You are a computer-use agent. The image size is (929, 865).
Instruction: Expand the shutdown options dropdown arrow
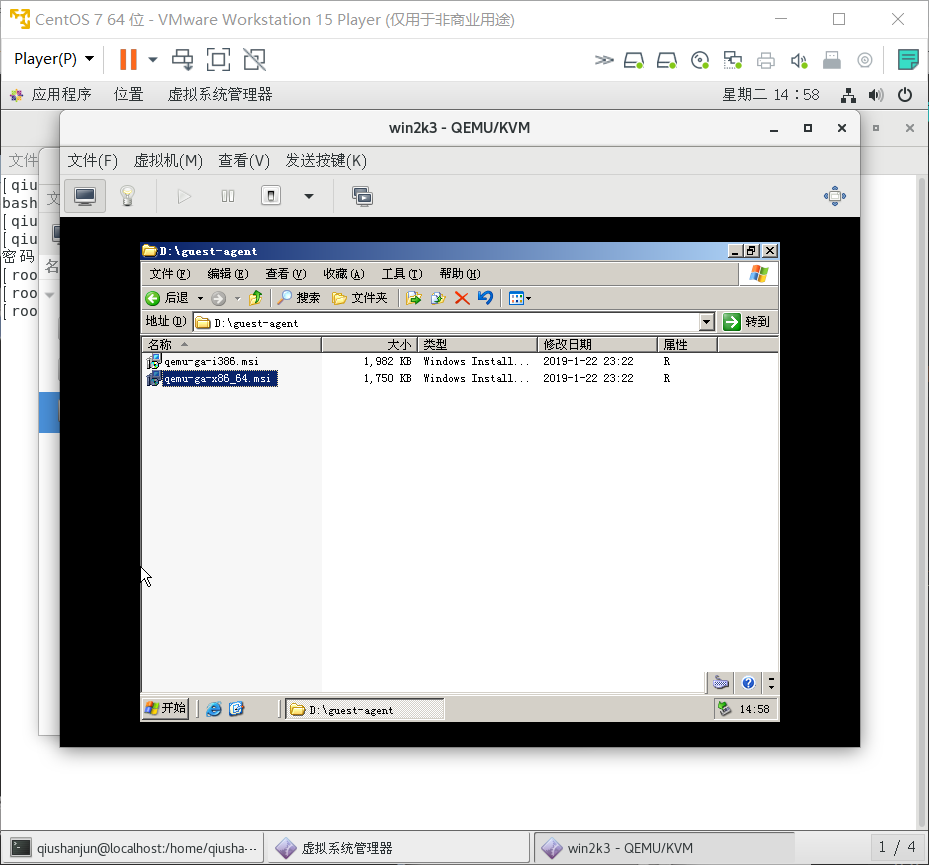pyautogui.click(x=308, y=196)
